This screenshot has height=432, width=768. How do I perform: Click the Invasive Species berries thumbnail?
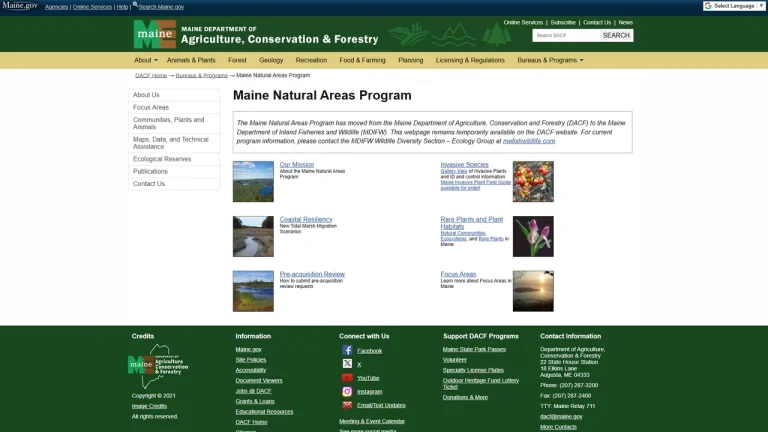533,181
